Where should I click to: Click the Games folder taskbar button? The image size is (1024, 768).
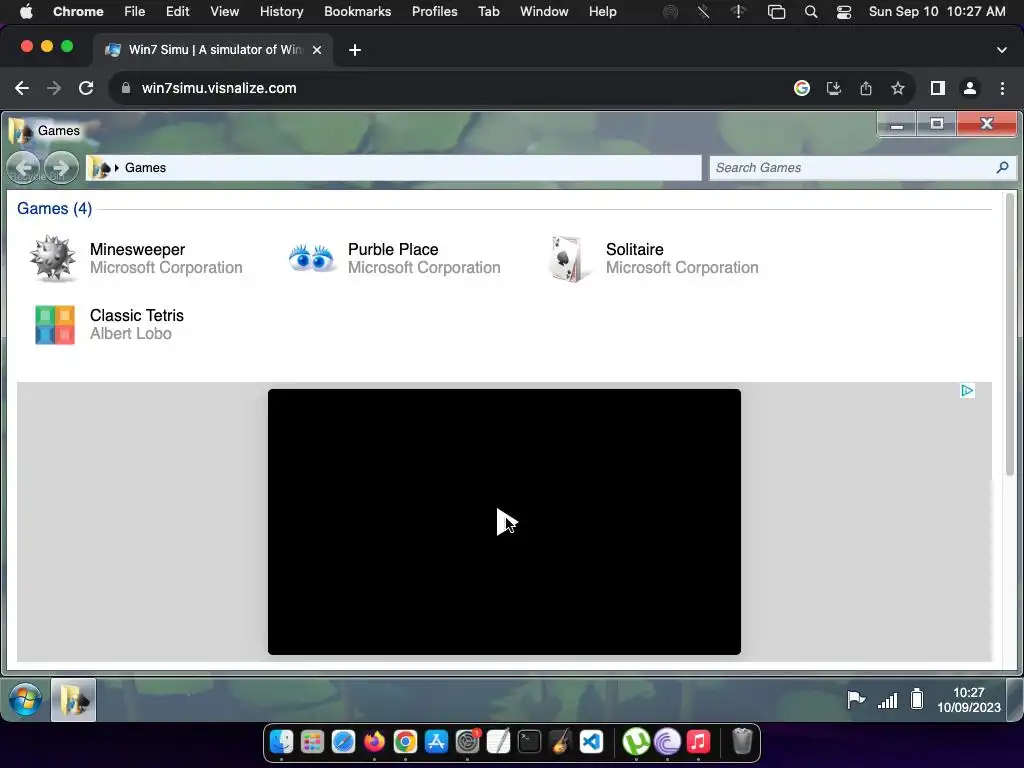tap(73, 700)
